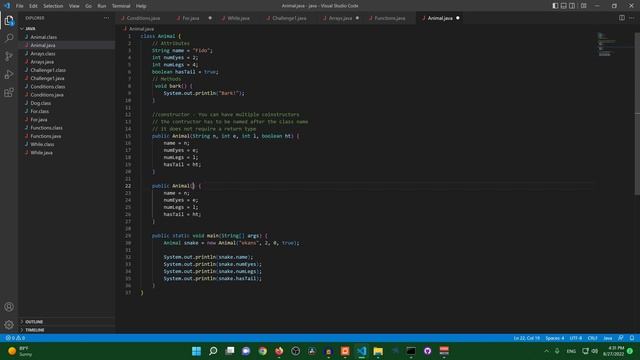
Task: Customize layout icon in title bar
Action: (x=584, y=6)
